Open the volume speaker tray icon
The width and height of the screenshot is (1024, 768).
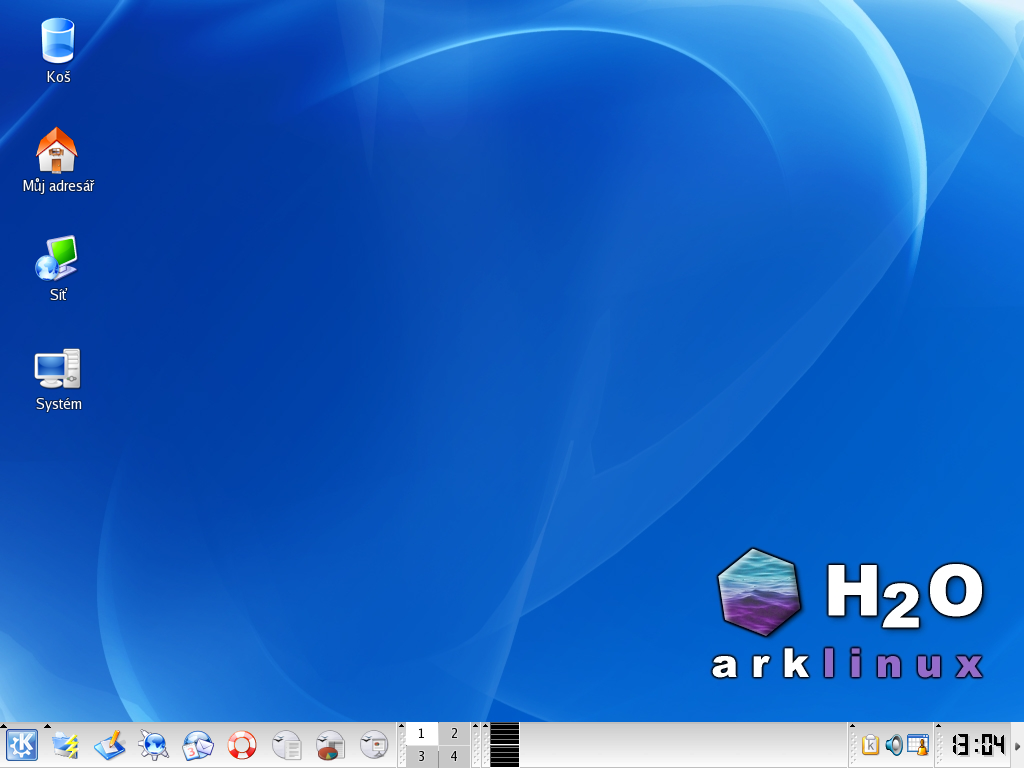[894, 745]
